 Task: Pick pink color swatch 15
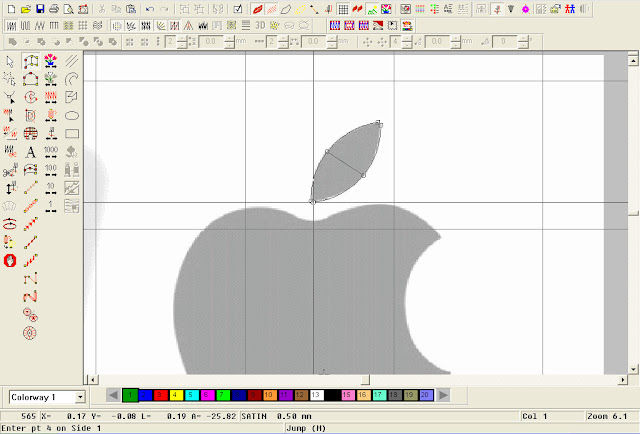[x=347, y=395]
